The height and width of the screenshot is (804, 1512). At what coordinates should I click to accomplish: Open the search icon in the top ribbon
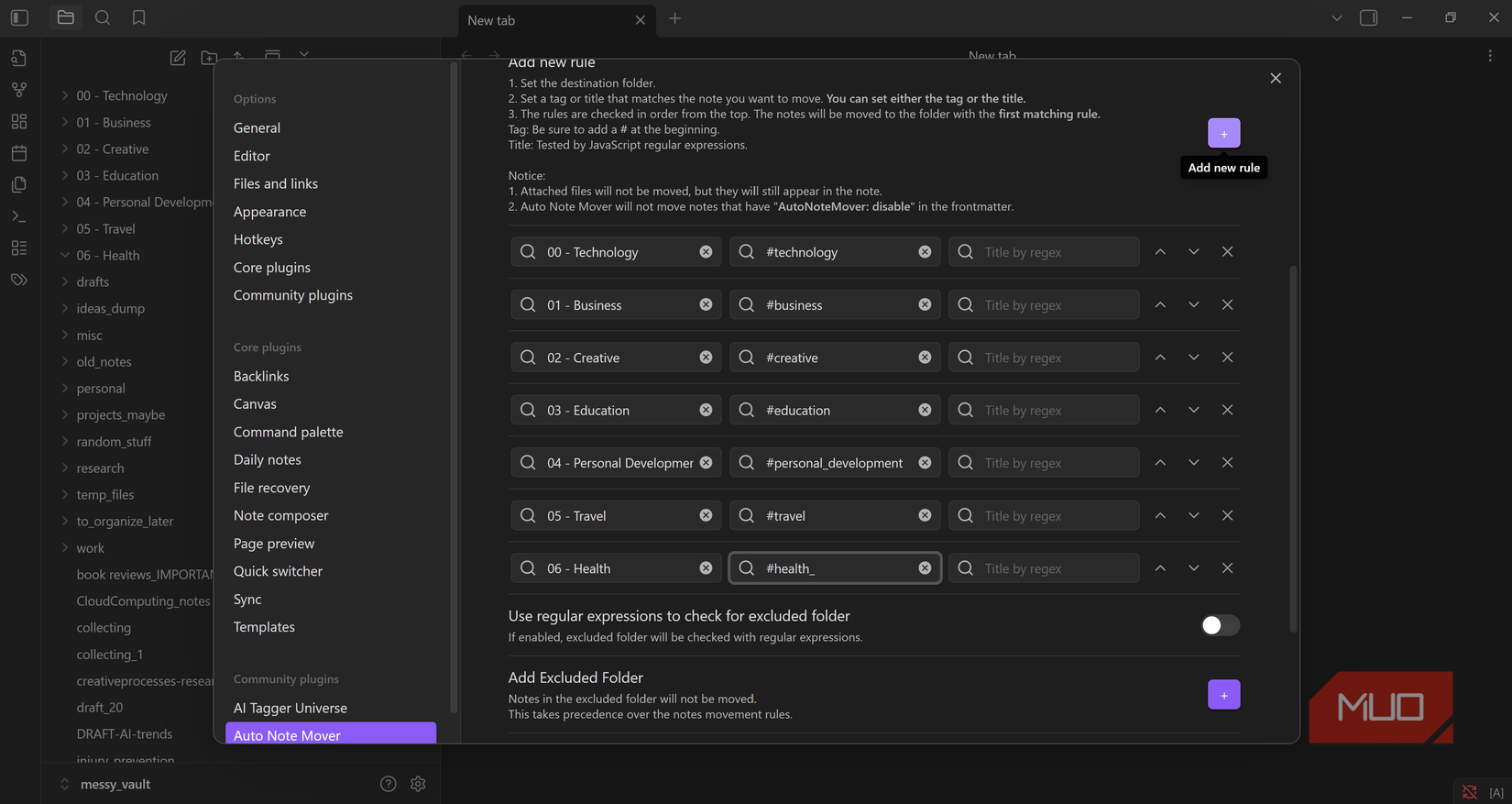tap(103, 17)
